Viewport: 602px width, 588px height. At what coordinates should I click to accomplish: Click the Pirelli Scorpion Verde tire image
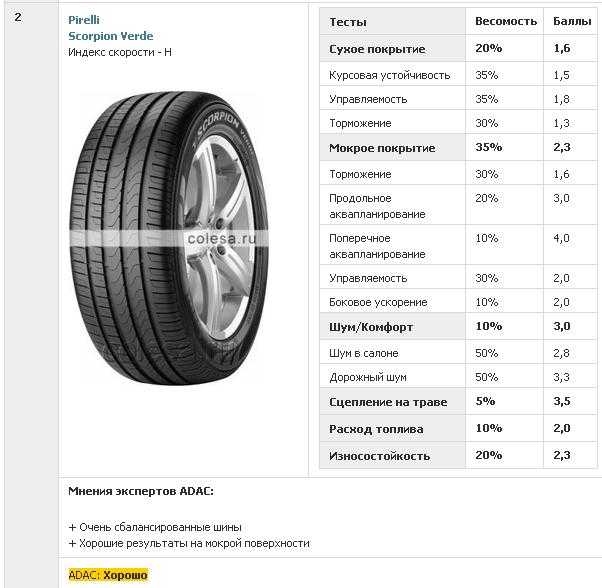coord(169,238)
